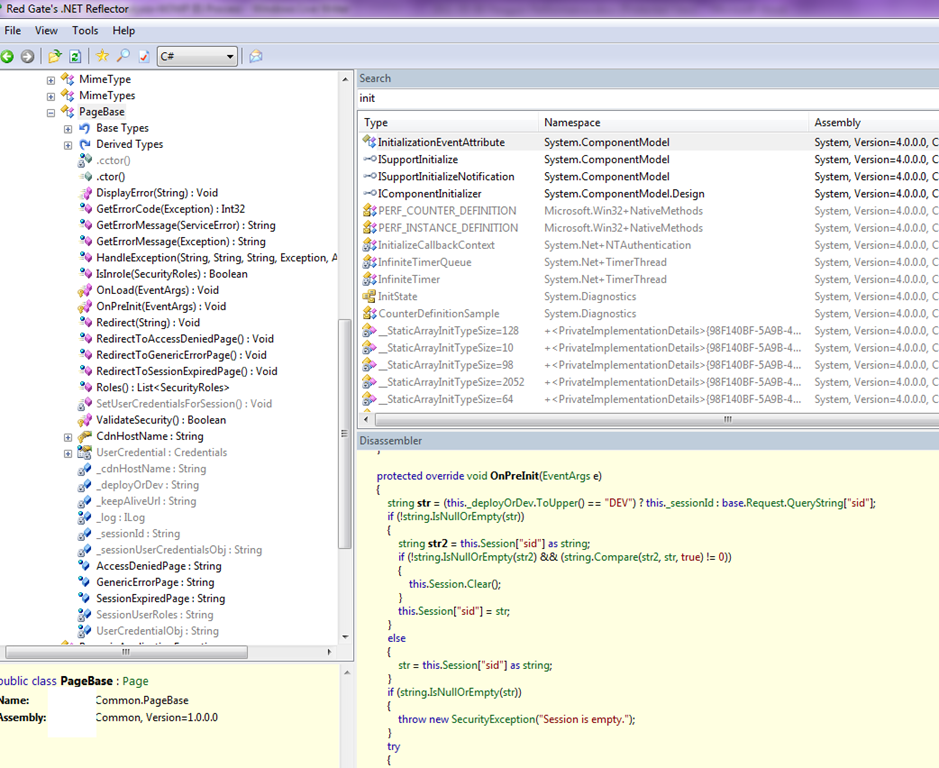This screenshot has width=939, height=768.
Task: Collapse the PageBase tree node
Action: [51, 112]
